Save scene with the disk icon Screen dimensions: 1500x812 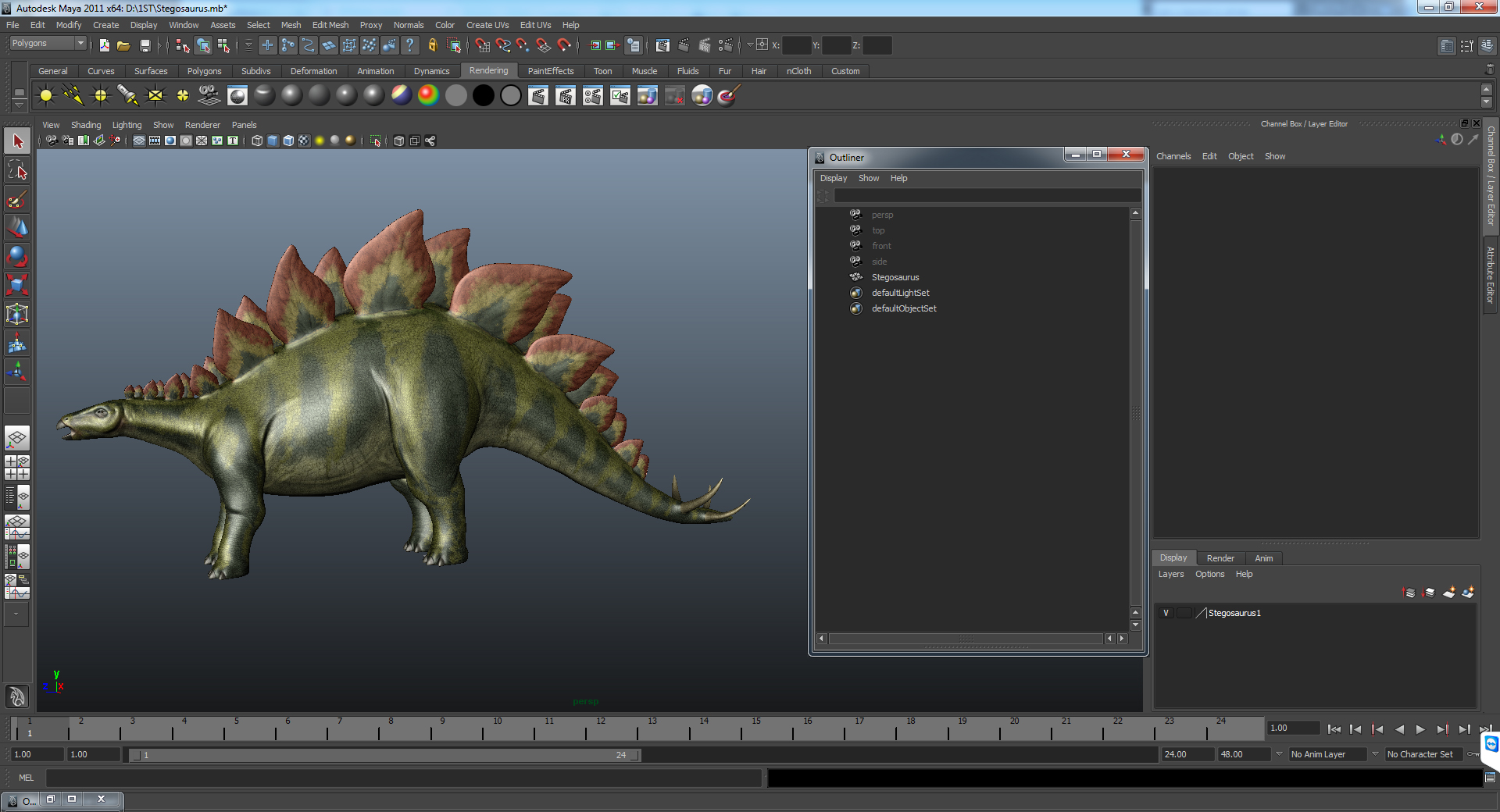pos(145,45)
